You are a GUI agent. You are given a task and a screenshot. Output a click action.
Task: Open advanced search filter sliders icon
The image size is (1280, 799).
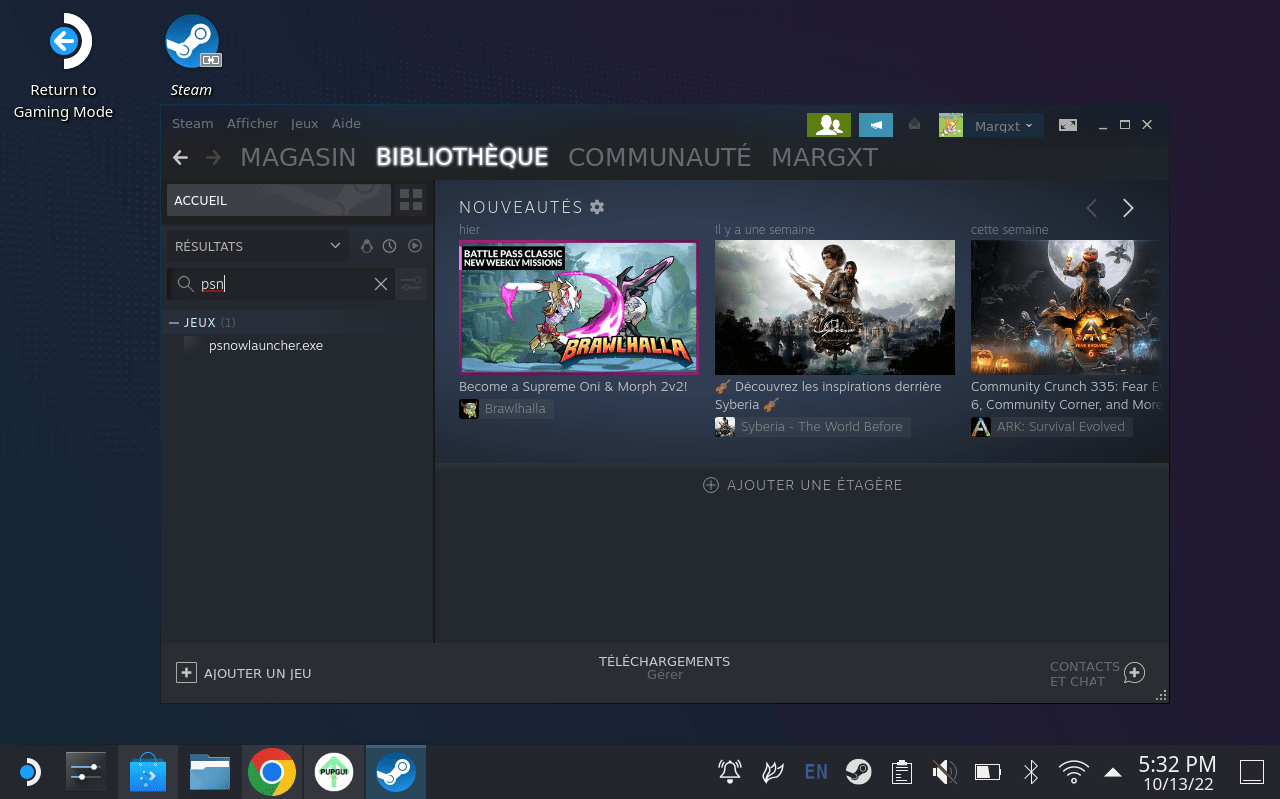coord(411,284)
